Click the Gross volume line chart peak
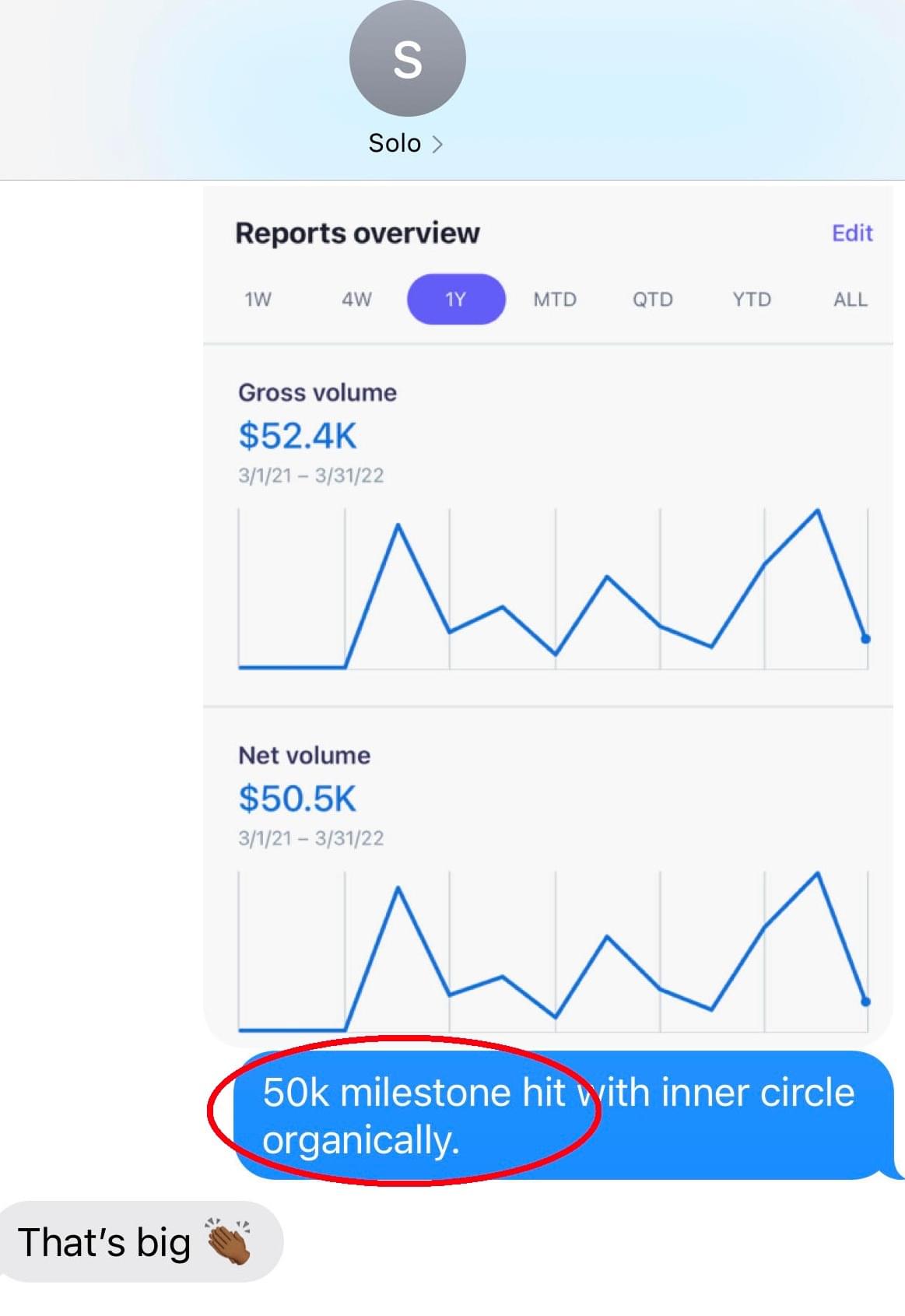This screenshot has width=905, height=1316. pos(817,511)
